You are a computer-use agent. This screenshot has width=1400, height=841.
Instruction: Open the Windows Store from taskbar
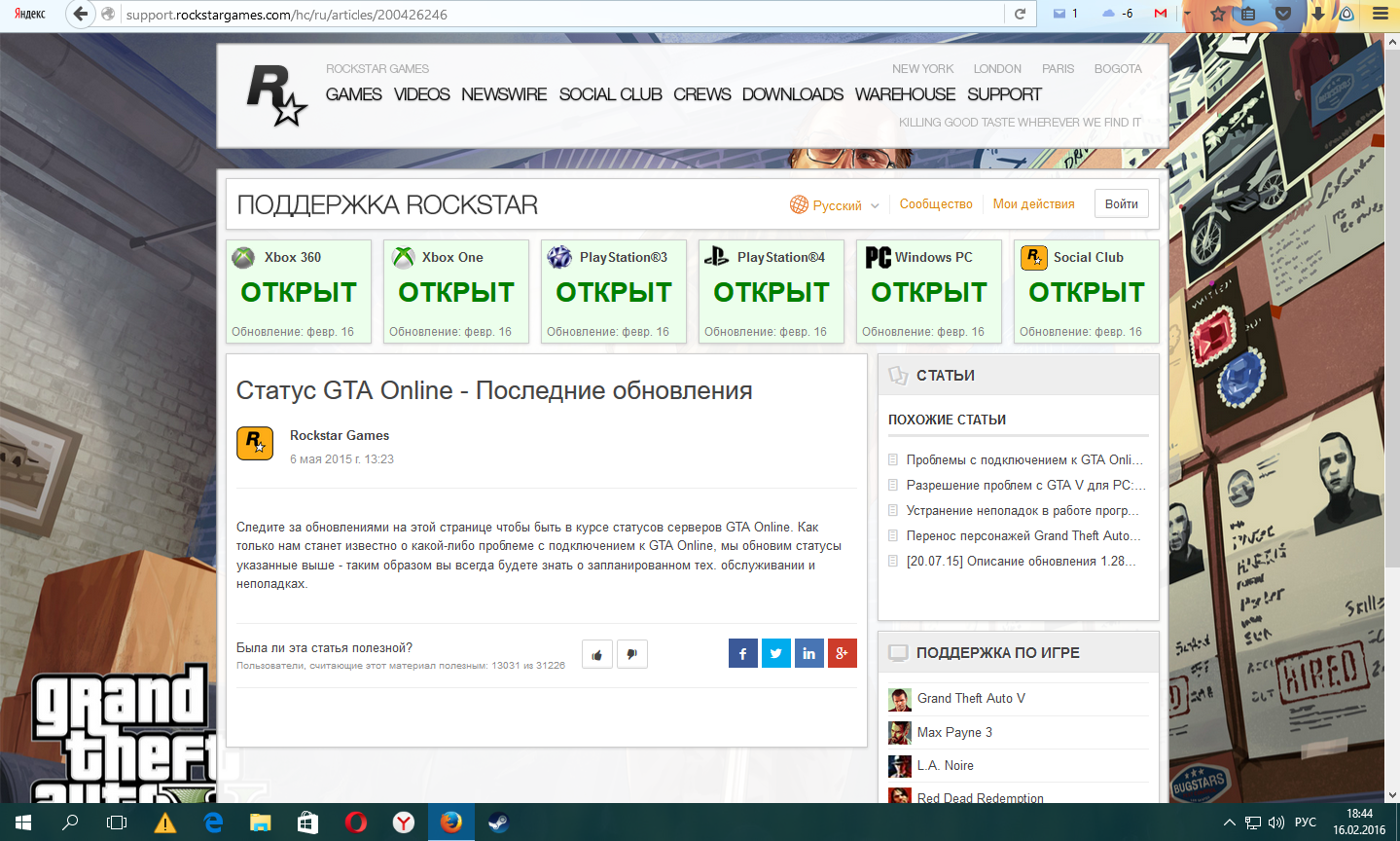[x=307, y=823]
